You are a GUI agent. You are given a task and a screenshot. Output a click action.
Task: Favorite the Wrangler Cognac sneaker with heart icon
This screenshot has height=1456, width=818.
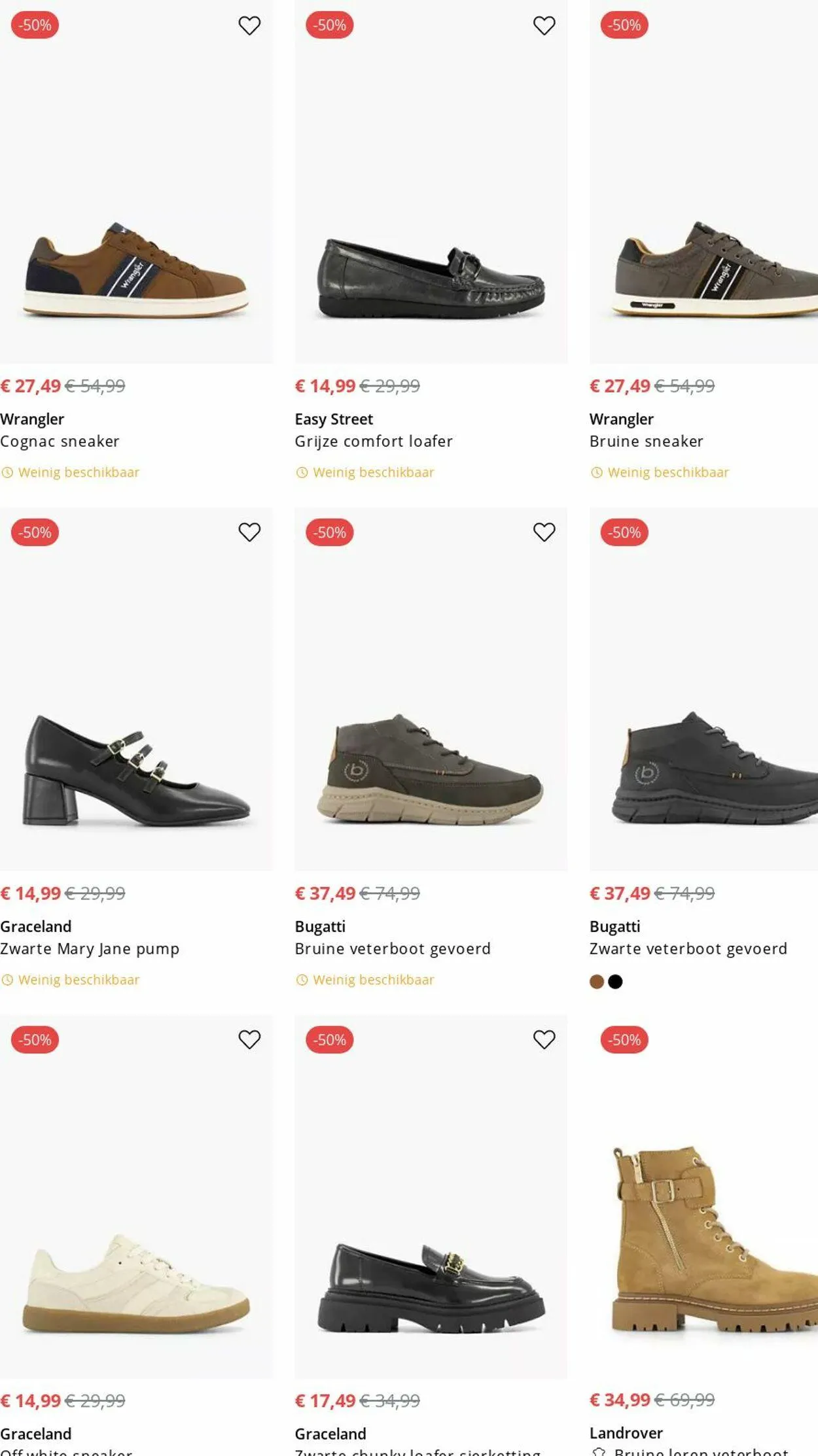pos(249,26)
